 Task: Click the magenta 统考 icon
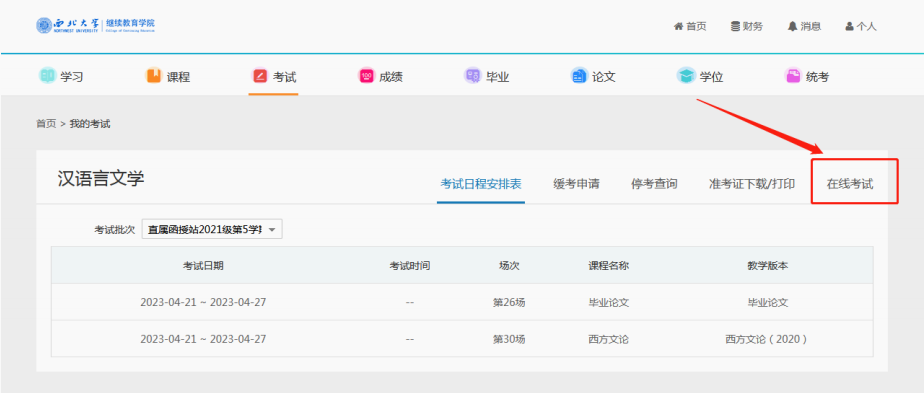click(792, 76)
